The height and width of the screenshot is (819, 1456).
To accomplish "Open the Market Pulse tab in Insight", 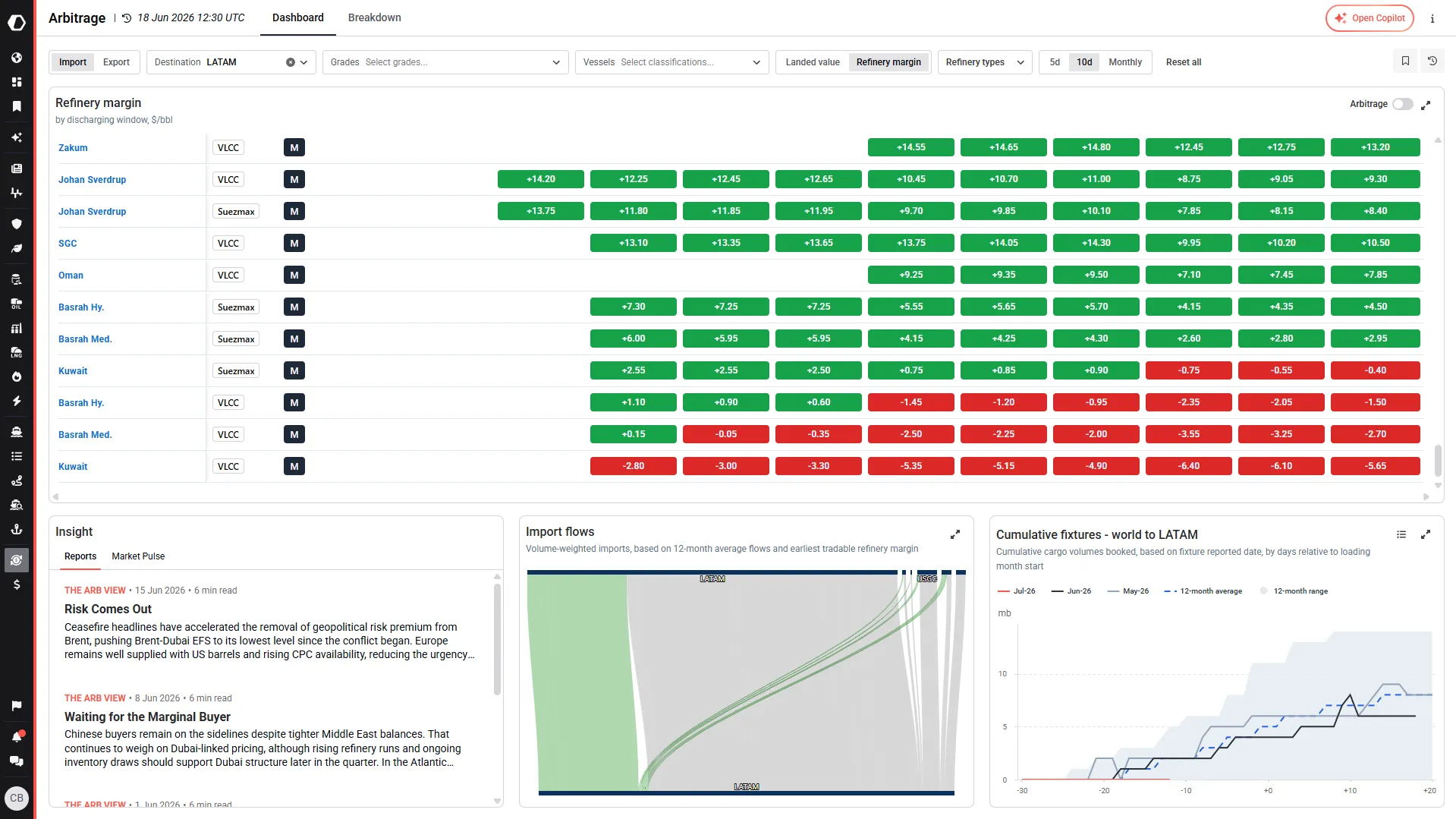I will click(x=138, y=556).
